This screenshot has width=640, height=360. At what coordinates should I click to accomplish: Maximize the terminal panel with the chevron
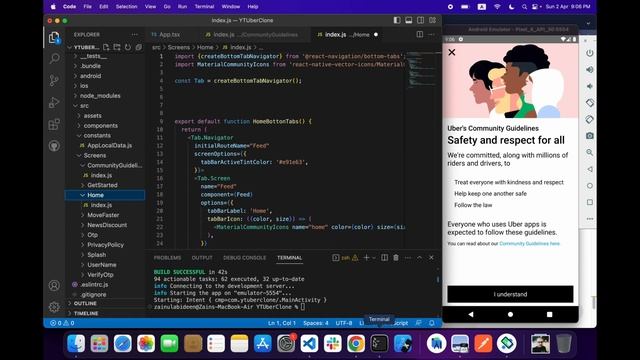click(419, 258)
